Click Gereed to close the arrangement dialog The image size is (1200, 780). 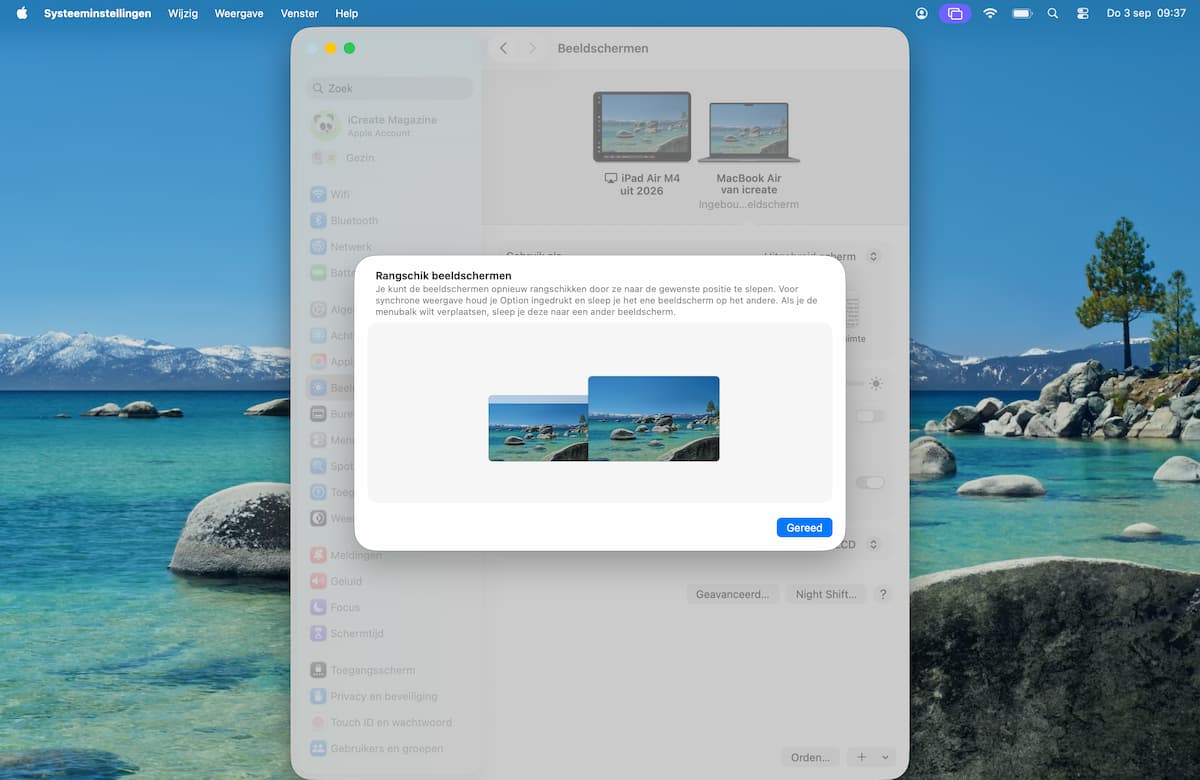[x=804, y=527]
